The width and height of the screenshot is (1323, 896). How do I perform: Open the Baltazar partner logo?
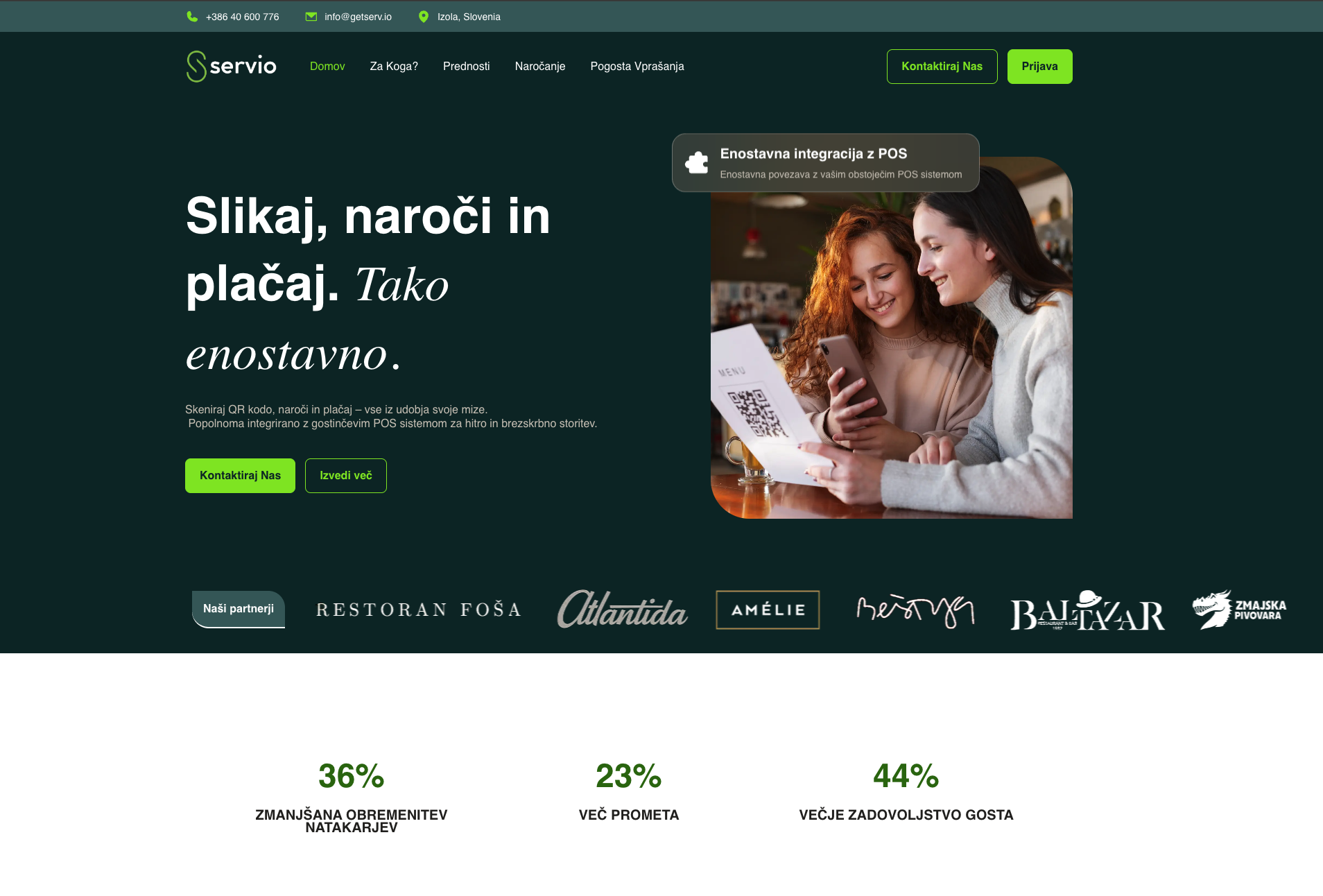point(1087,611)
